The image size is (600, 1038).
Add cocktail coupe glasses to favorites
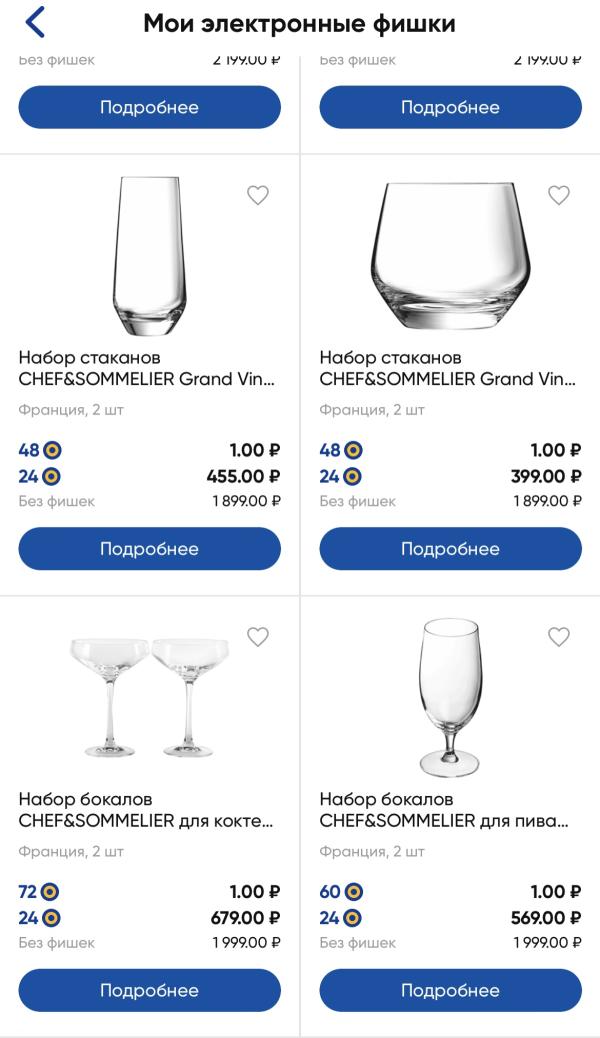pyautogui.click(x=258, y=637)
